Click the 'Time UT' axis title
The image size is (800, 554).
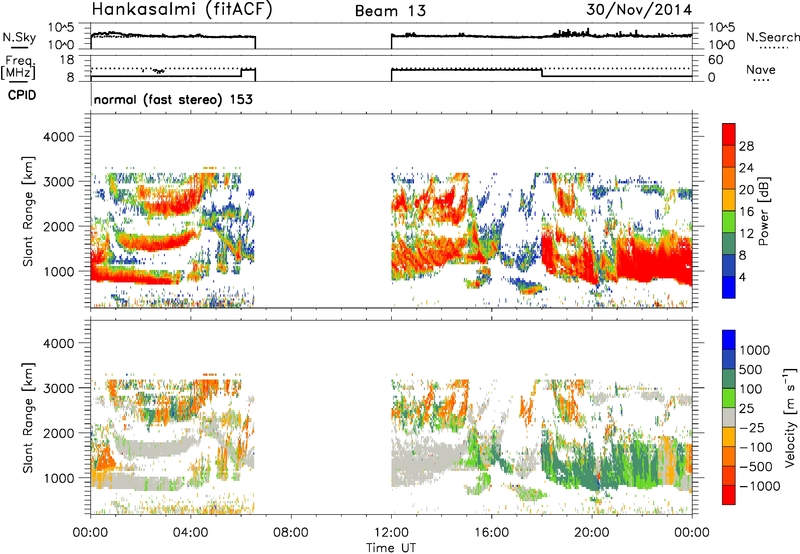[391, 548]
